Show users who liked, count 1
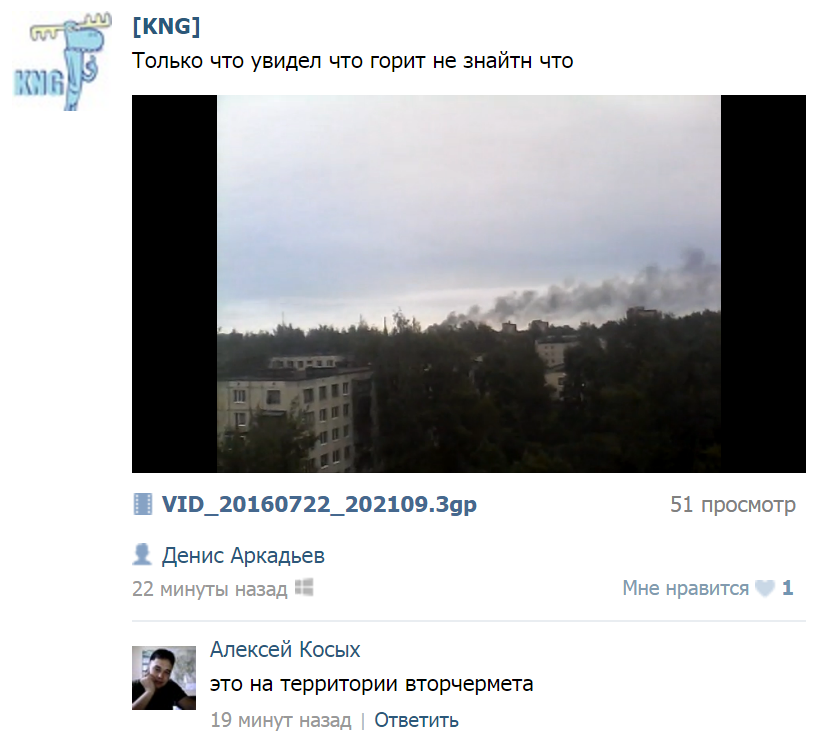The height and width of the screenshot is (739, 822). [787, 588]
